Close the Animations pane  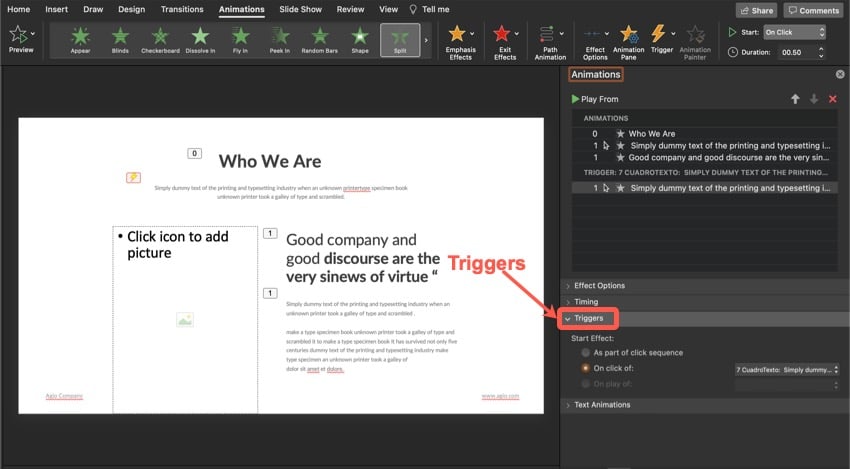coord(840,74)
